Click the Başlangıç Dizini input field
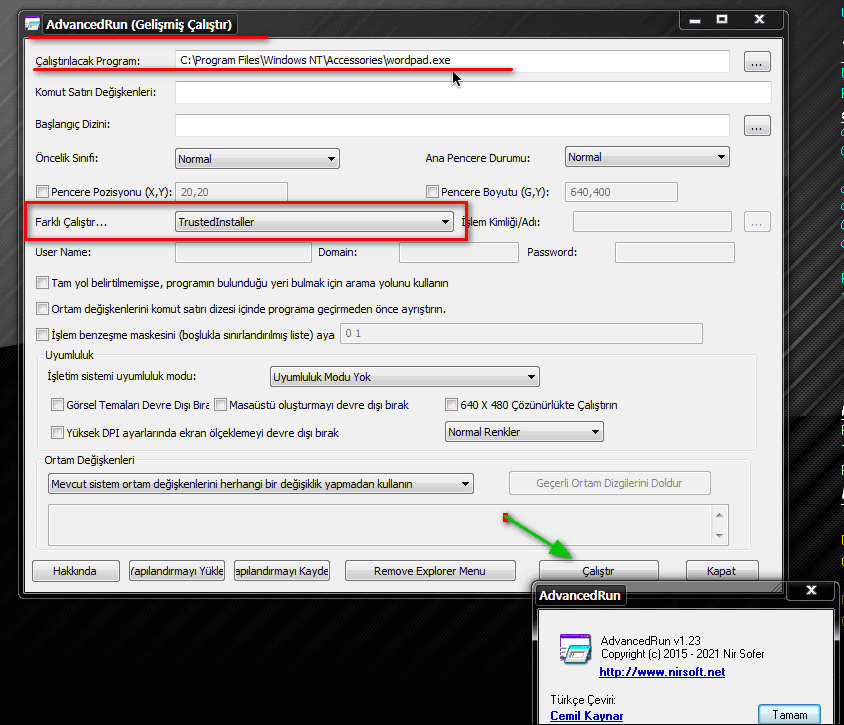Screen dimensions: 844x725 pyautogui.click(x=452, y=125)
